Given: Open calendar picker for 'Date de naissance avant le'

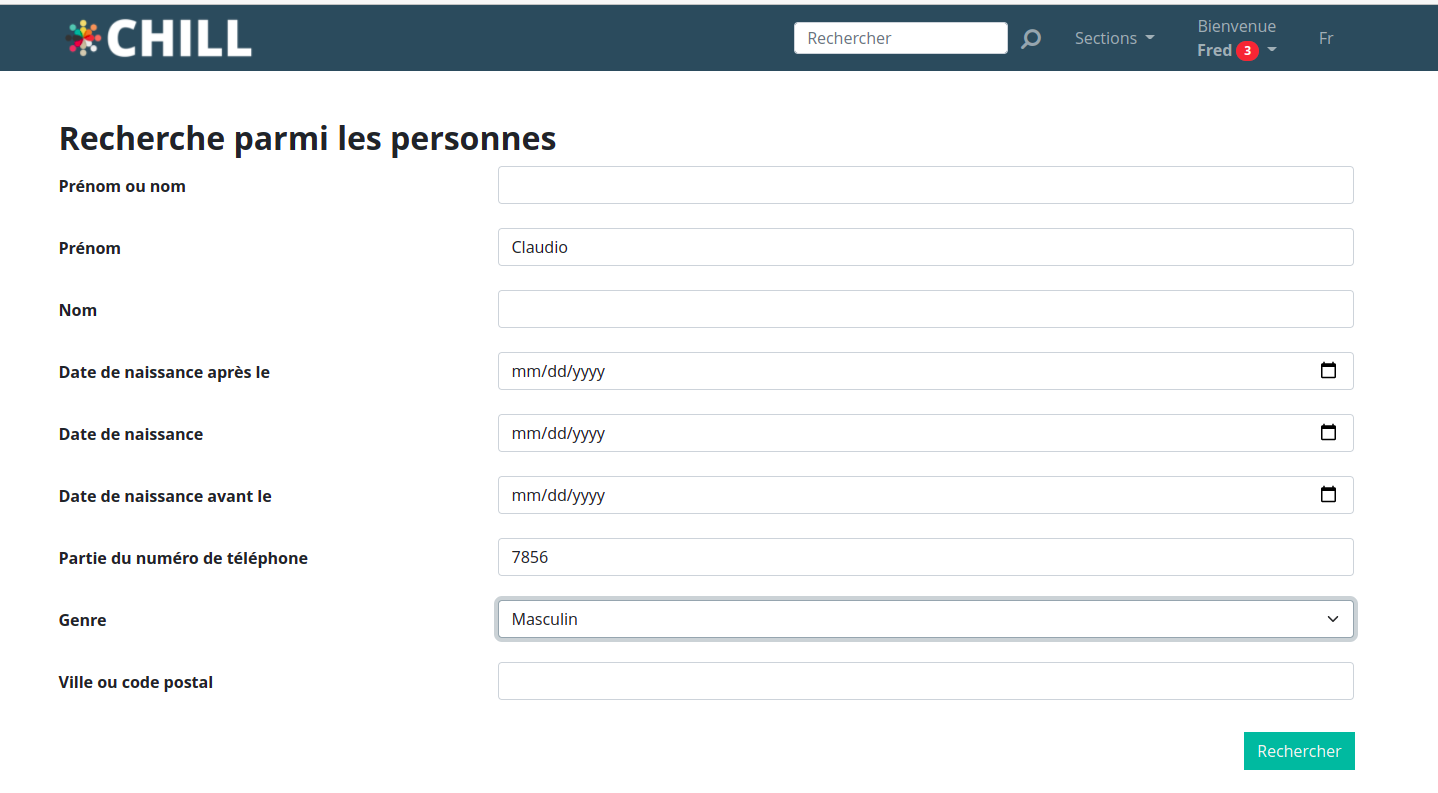Looking at the screenshot, I should pos(1328,495).
